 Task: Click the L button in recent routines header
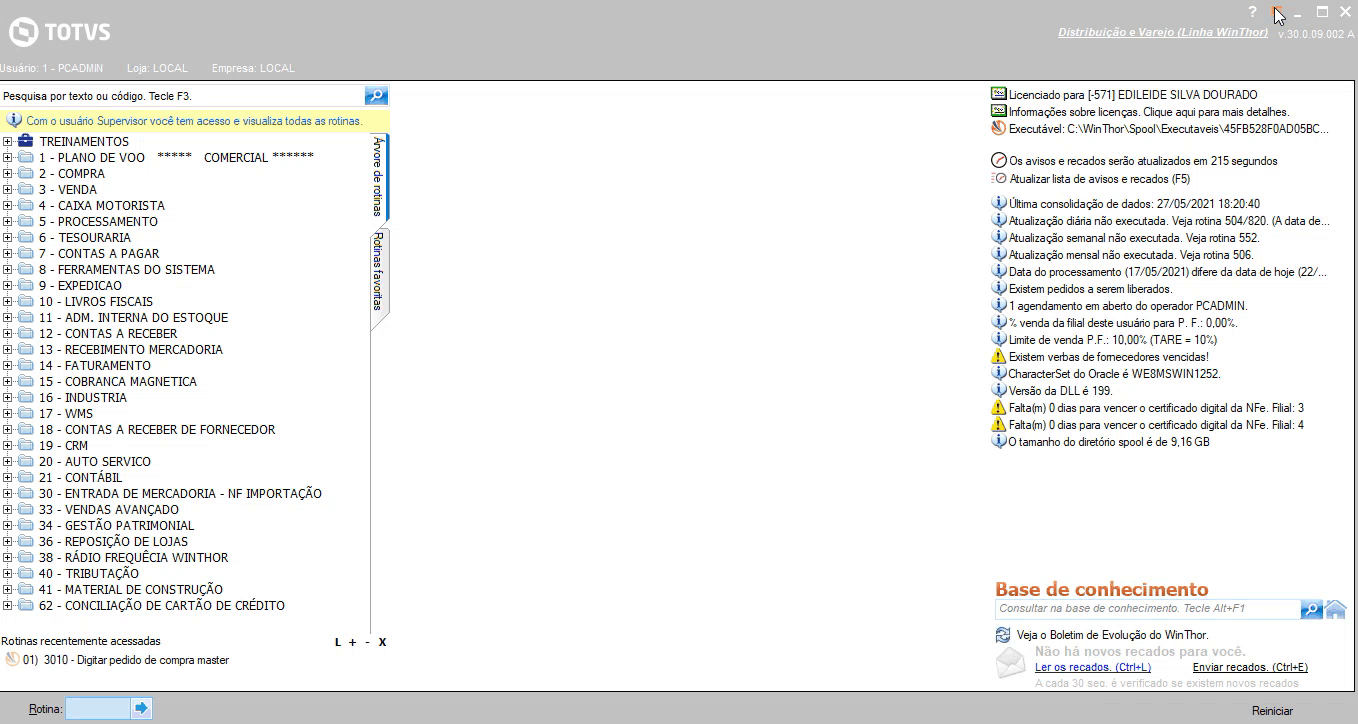(338, 642)
